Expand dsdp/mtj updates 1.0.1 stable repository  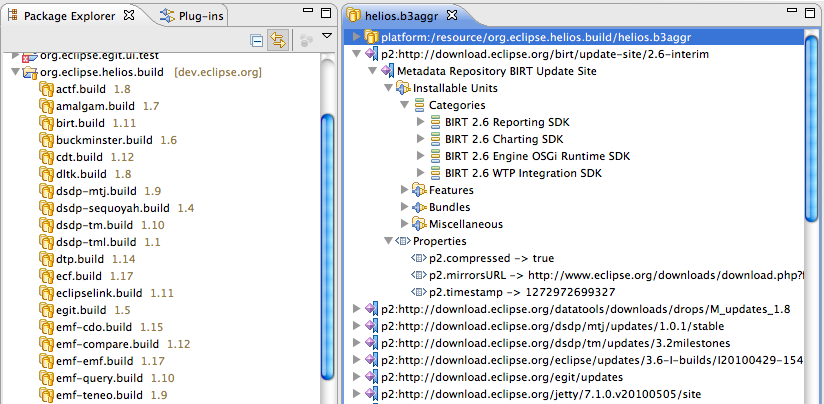(357, 326)
